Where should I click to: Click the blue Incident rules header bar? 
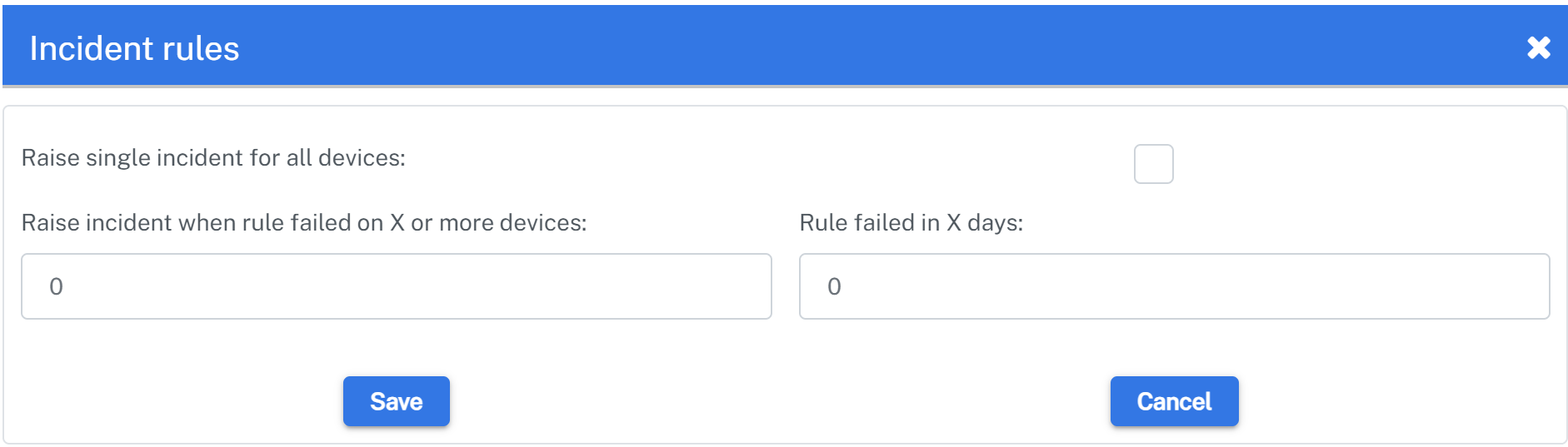coord(783,47)
